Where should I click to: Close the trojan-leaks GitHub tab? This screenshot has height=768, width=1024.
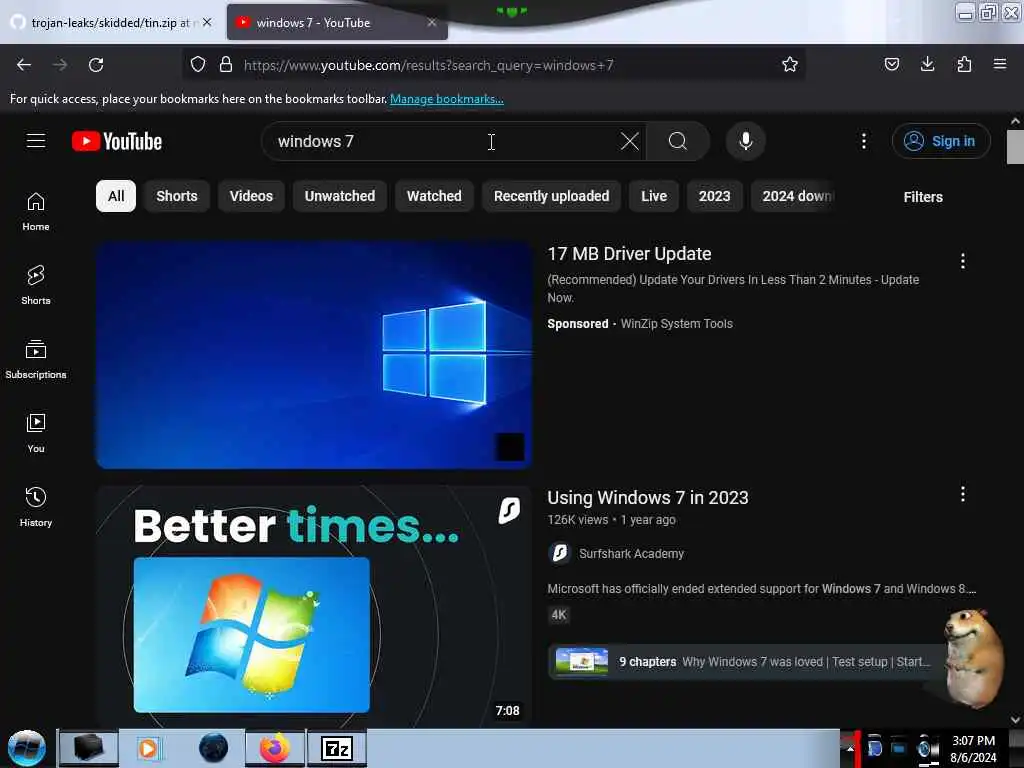tap(207, 22)
